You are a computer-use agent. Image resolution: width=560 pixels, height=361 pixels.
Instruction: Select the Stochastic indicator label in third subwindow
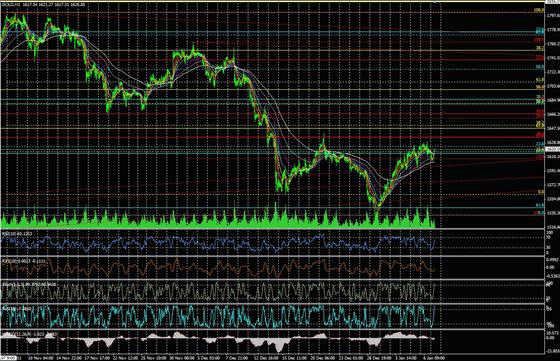29,284
